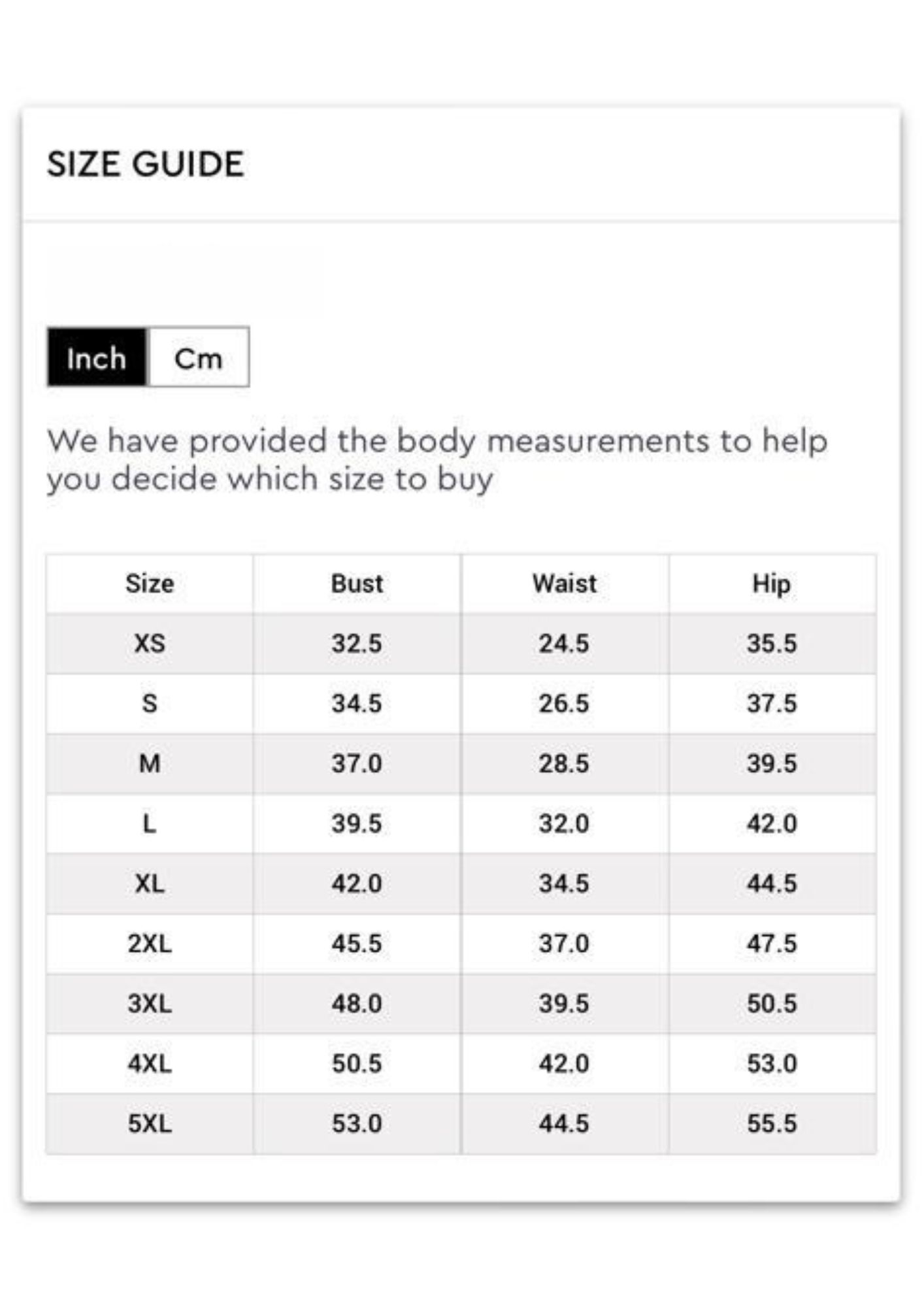Click the body measurements description text

coord(437,460)
